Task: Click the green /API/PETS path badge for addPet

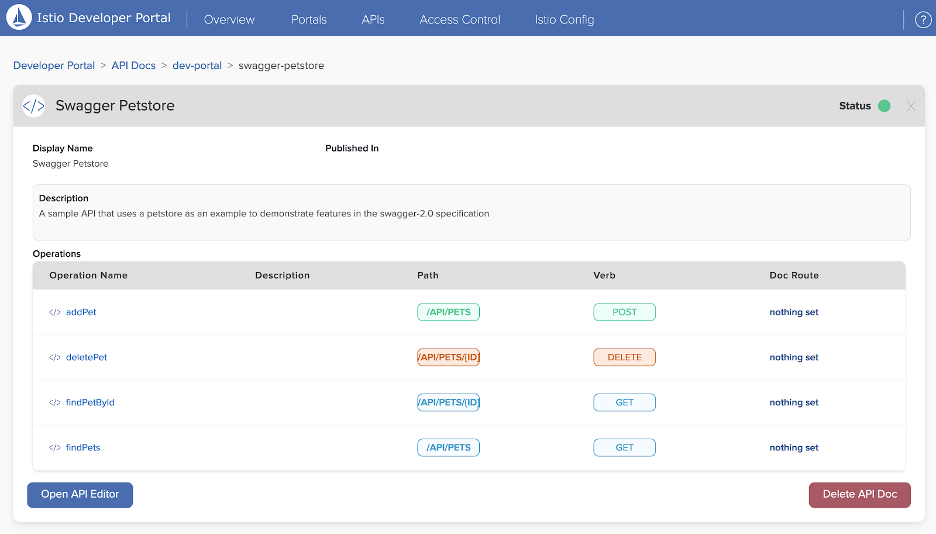Action: (448, 312)
